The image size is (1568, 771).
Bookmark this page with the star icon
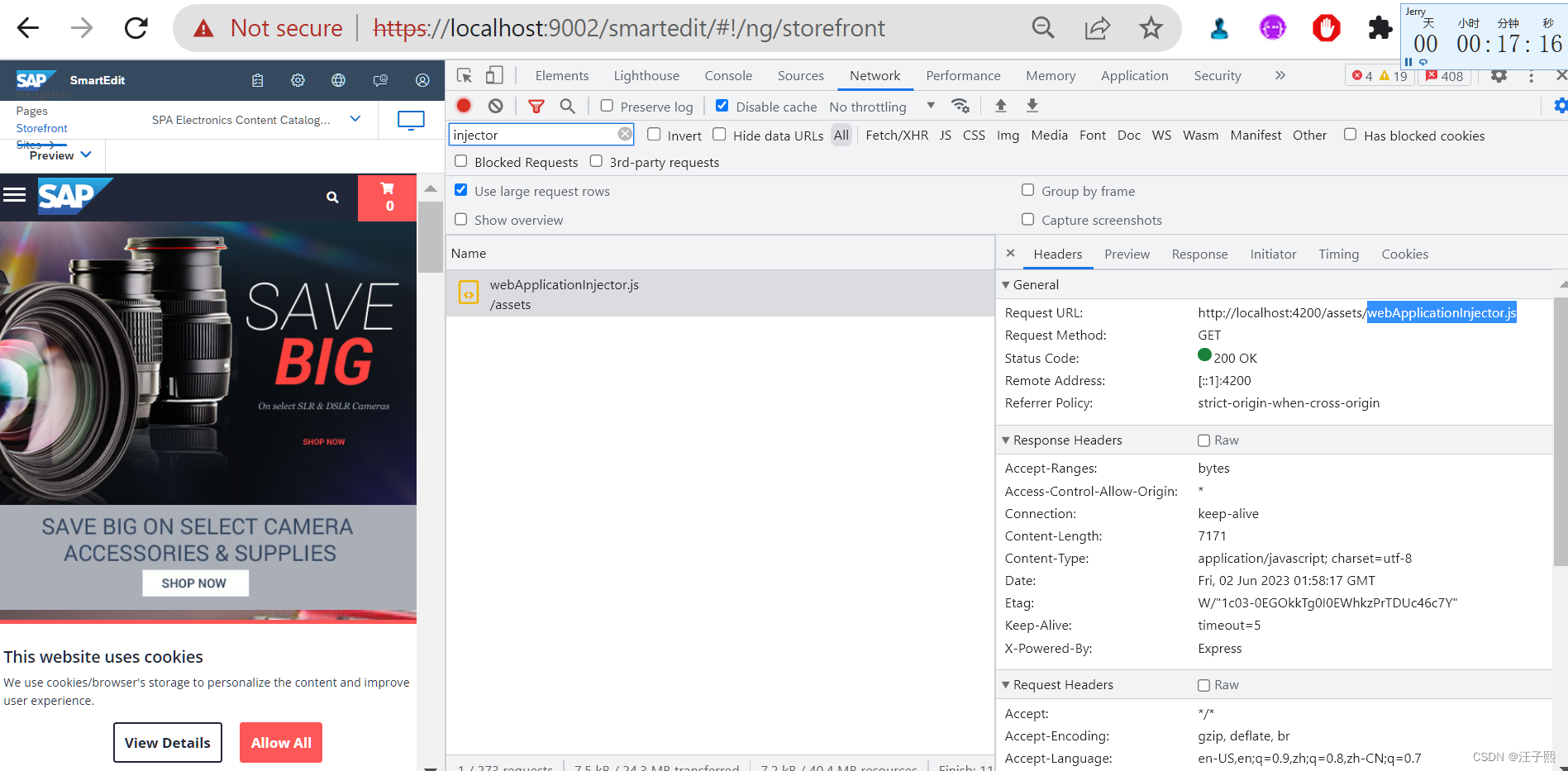tap(1151, 28)
